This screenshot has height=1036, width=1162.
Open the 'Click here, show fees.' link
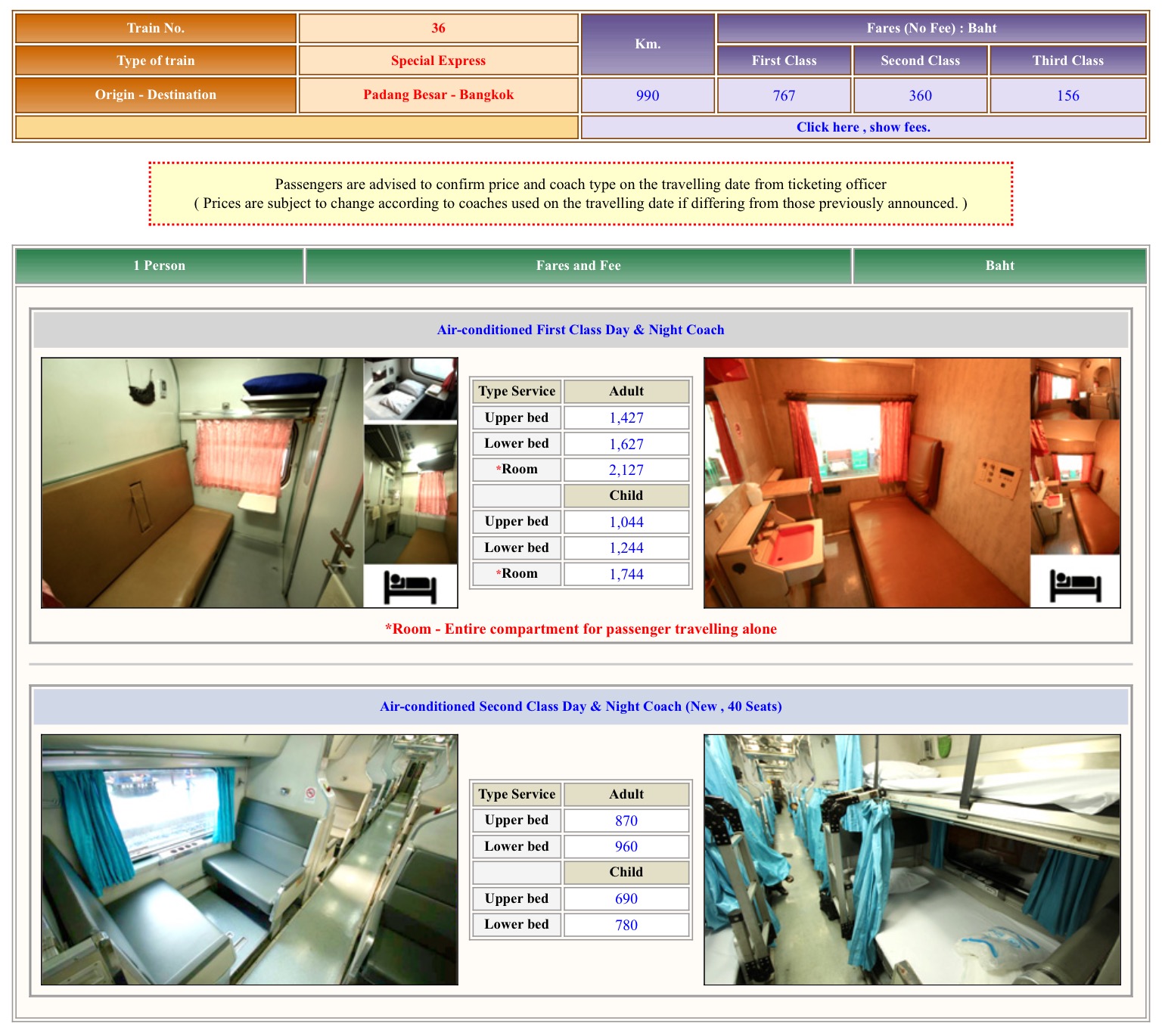click(x=863, y=127)
